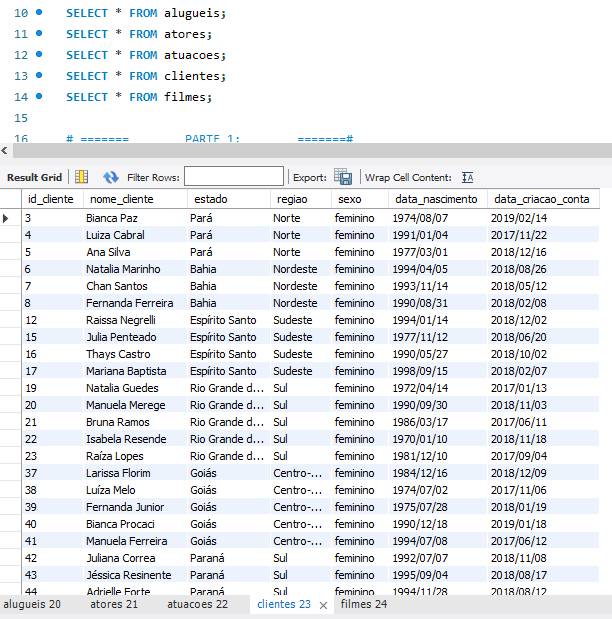Select the filmes 24 result tab
This screenshot has width=612, height=619.
[364, 604]
